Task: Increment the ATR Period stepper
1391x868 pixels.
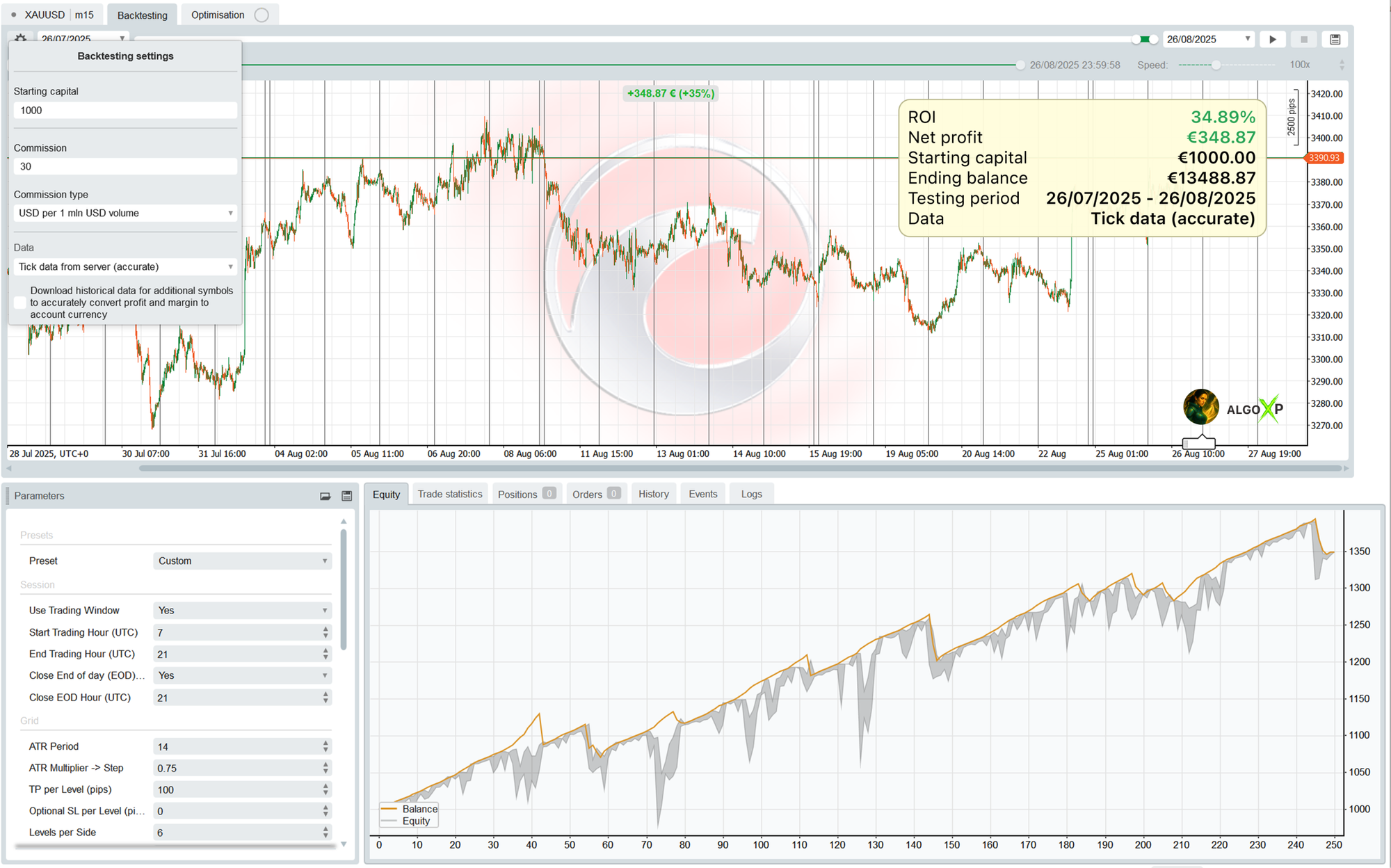Action: click(x=325, y=743)
